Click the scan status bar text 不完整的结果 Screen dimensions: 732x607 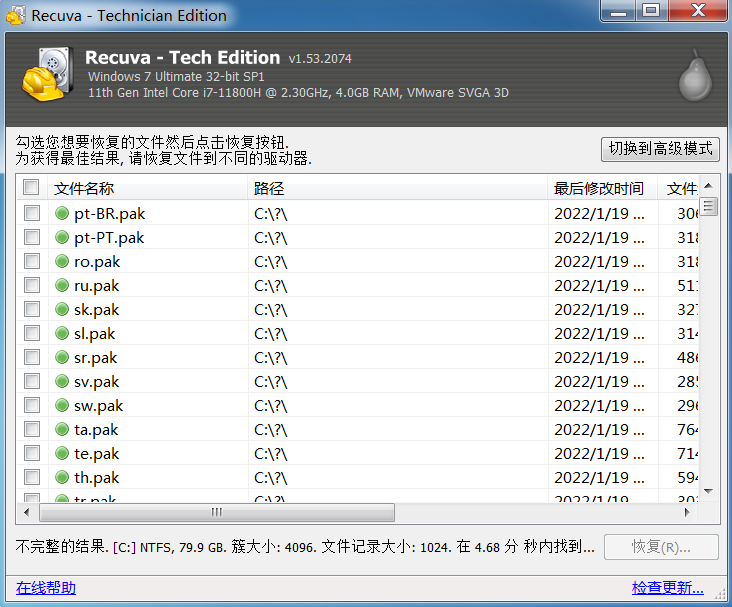coord(305,546)
